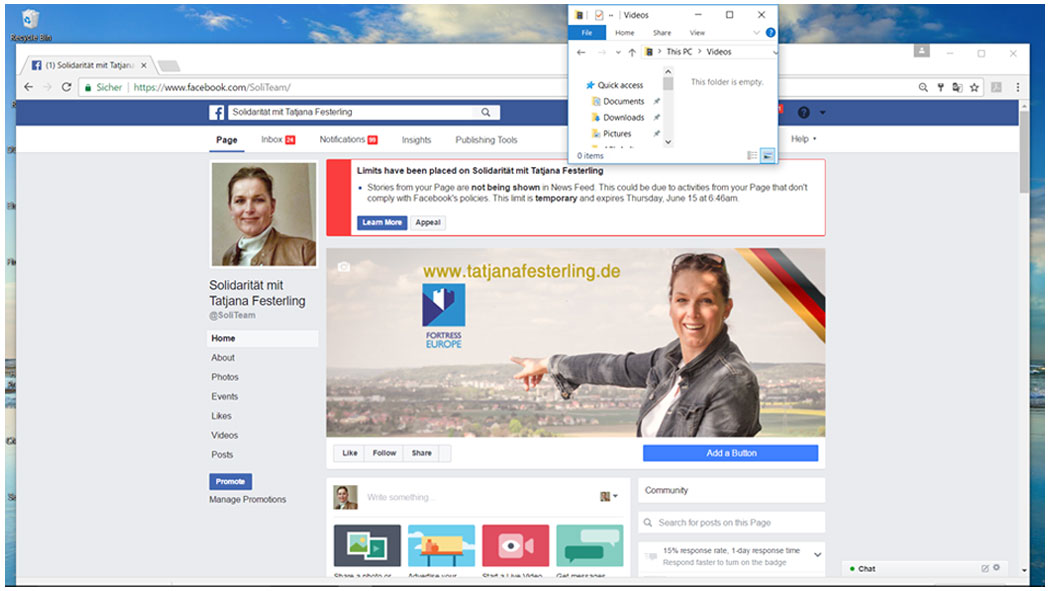1050x591 pixels.
Task: Open the Share ribbon tab in Explorer
Action: (662, 32)
